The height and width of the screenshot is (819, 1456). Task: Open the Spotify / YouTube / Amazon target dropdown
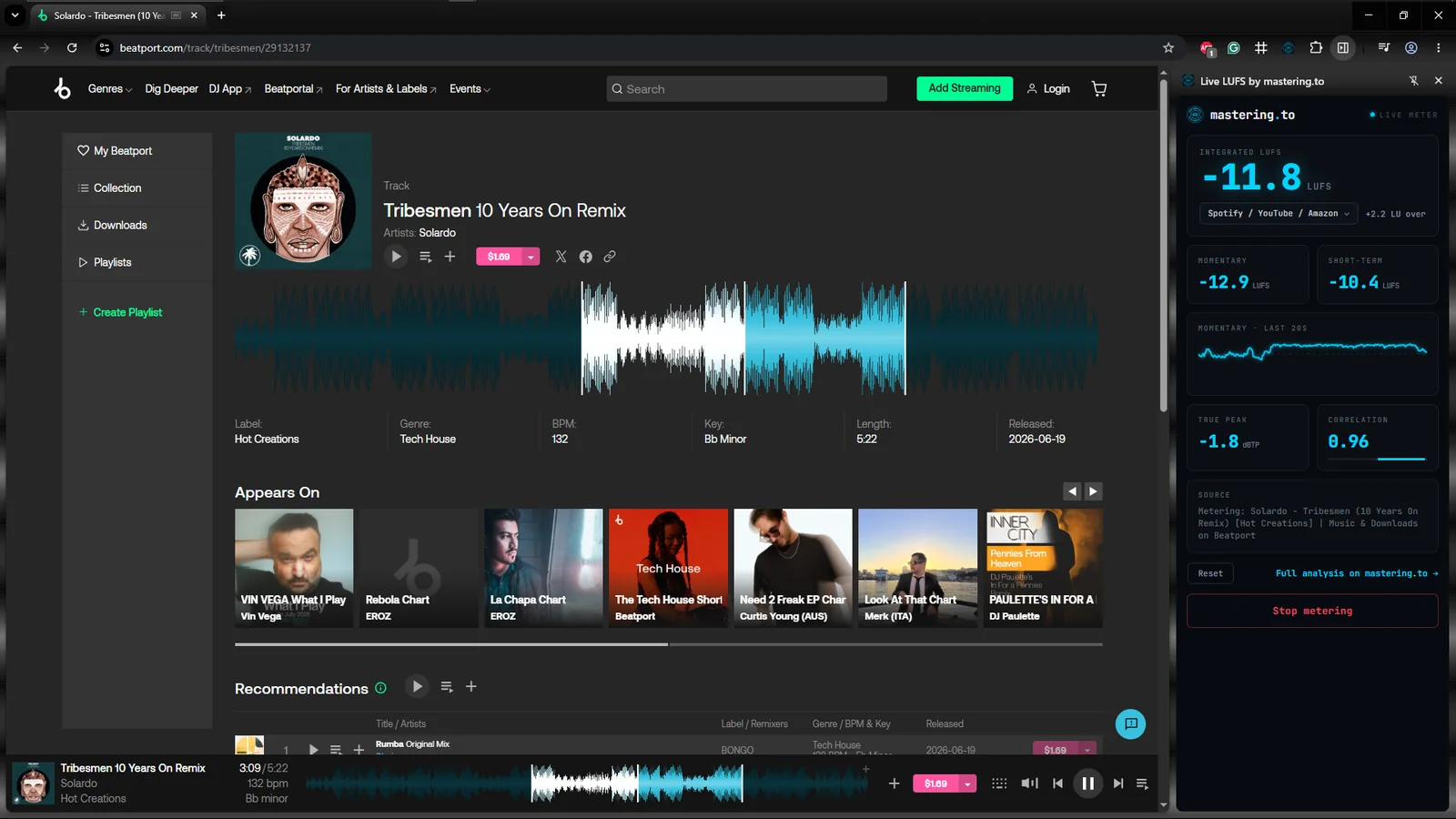[x=1279, y=213]
